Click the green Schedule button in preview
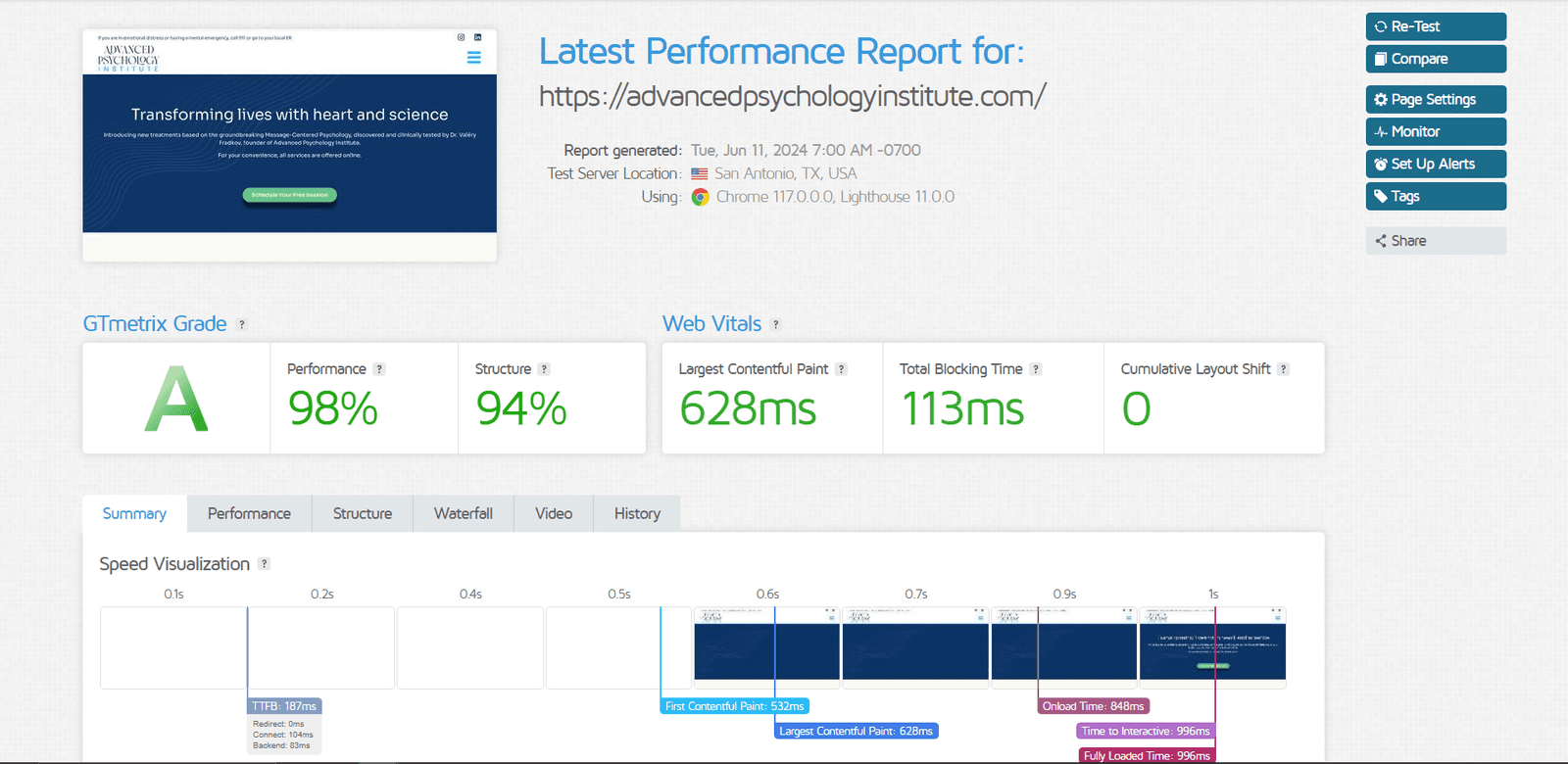This screenshot has width=1568, height=764. pos(289,195)
